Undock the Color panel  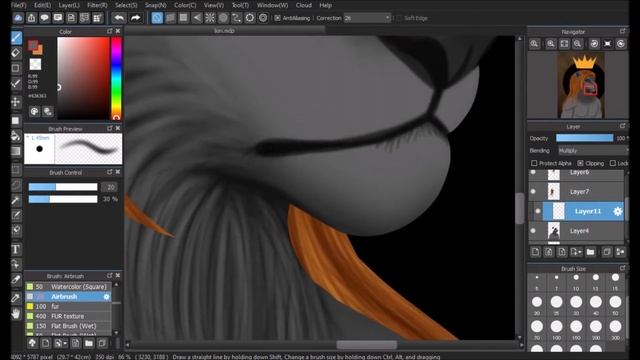pos(109,31)
